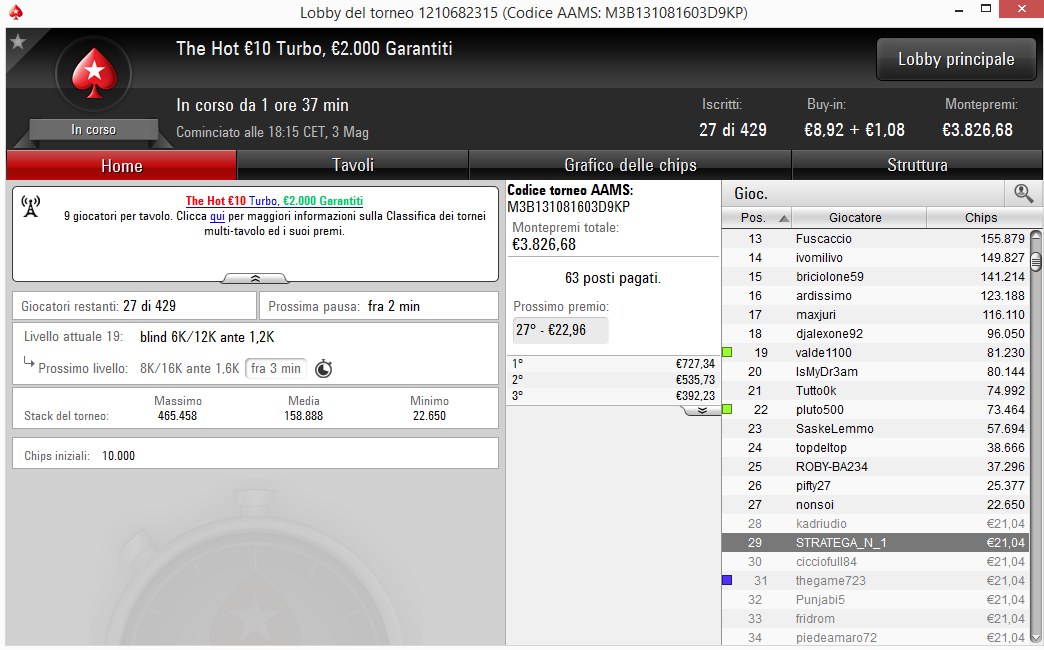This screenshot has width=1044, height=650.
Task: Select player IsMyDr3am row
Action: click(875, 372)
